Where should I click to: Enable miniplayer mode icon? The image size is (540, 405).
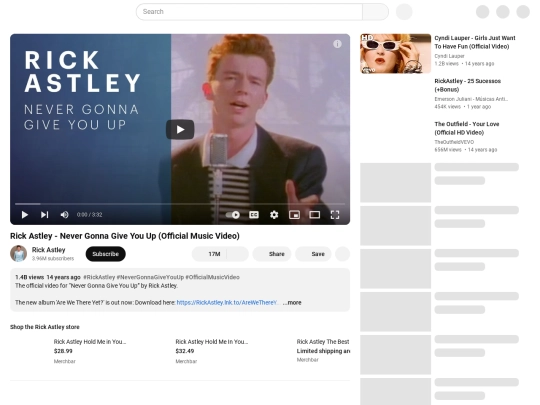pyautogui.click(x=294, y=215)
